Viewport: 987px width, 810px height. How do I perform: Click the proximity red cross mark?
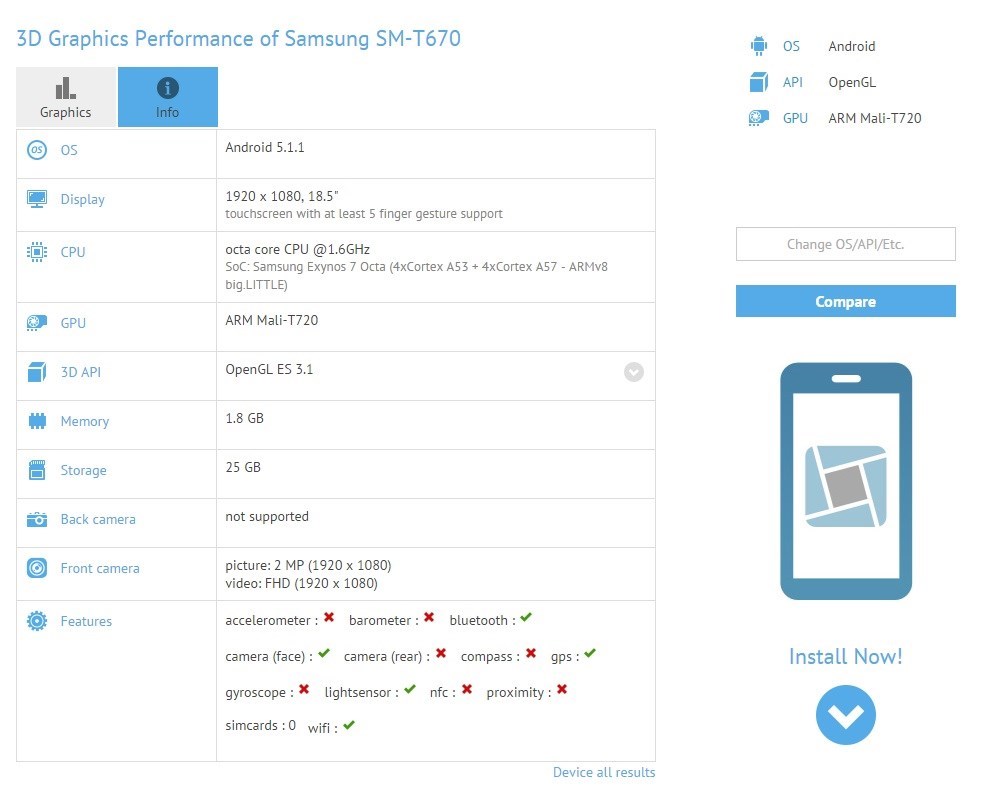[562, 689]
